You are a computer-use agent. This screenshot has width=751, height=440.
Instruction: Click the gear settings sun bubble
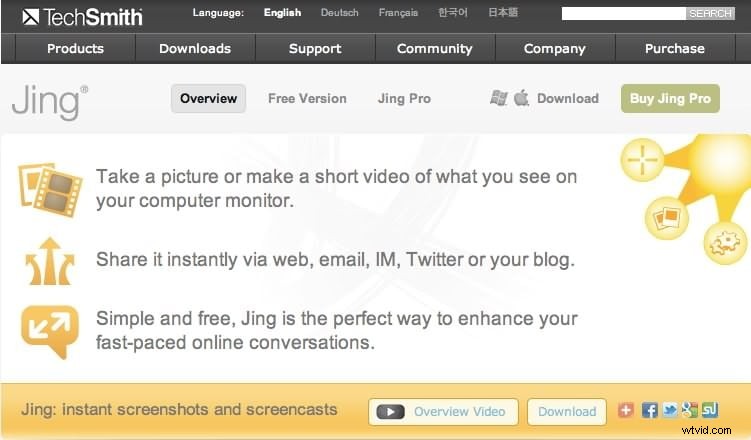(x=725, y=243)
